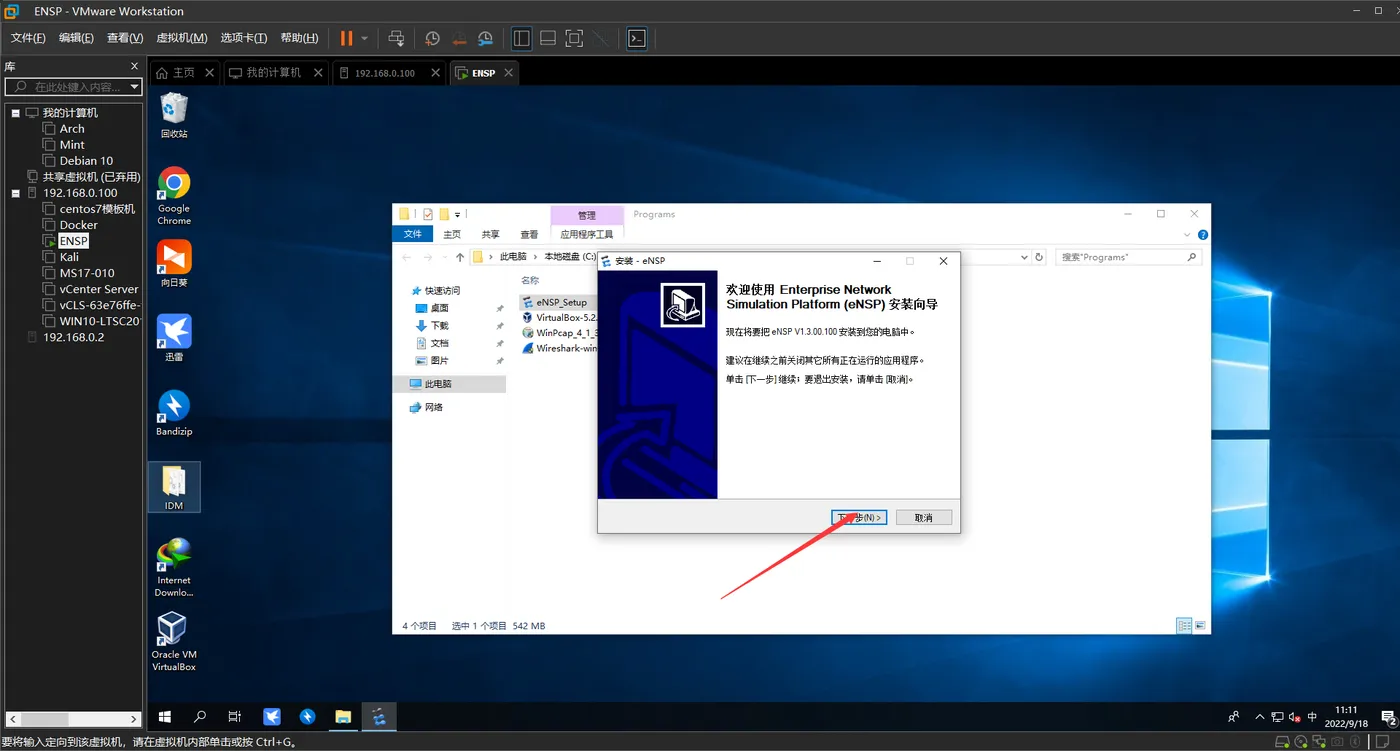The image size is (1400, 751).
Task: Collapse the 192.168.0.100 tree node
Action: pyautogui.click(x=16, y=193)
